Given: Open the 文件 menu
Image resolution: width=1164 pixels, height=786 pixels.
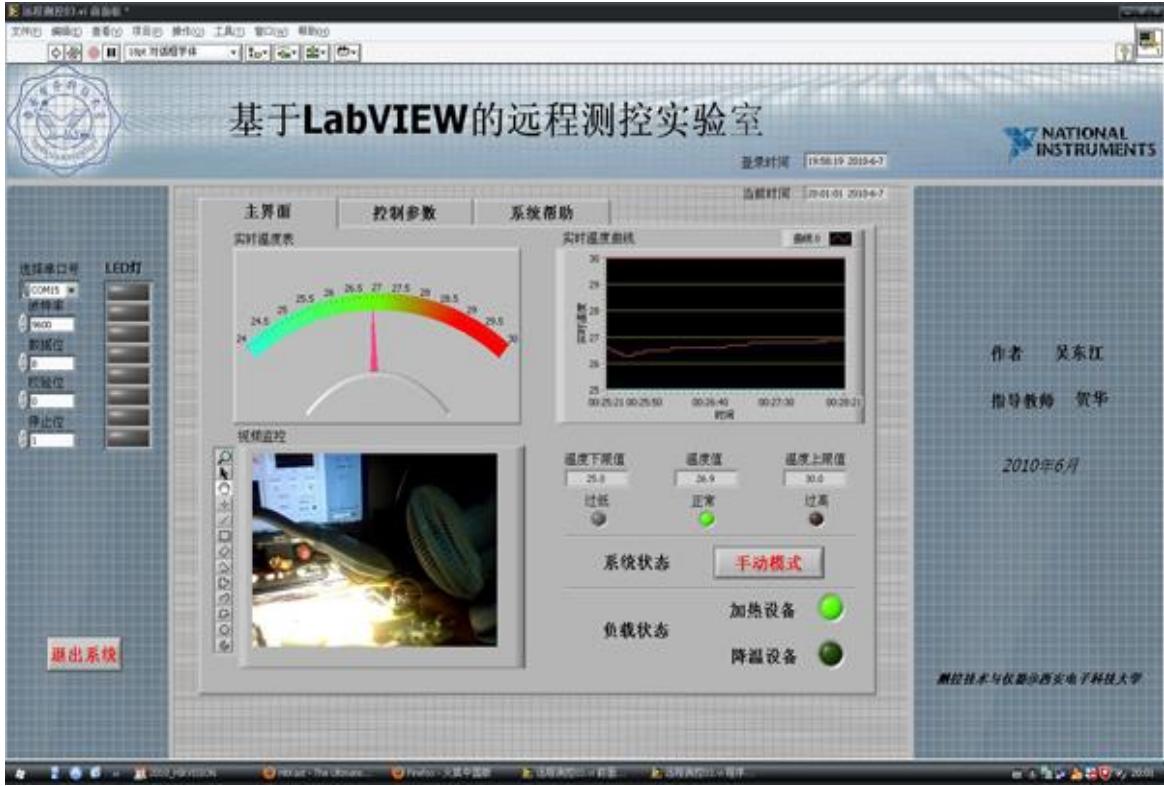Looking at the screenshot, I should pos(22,32).
